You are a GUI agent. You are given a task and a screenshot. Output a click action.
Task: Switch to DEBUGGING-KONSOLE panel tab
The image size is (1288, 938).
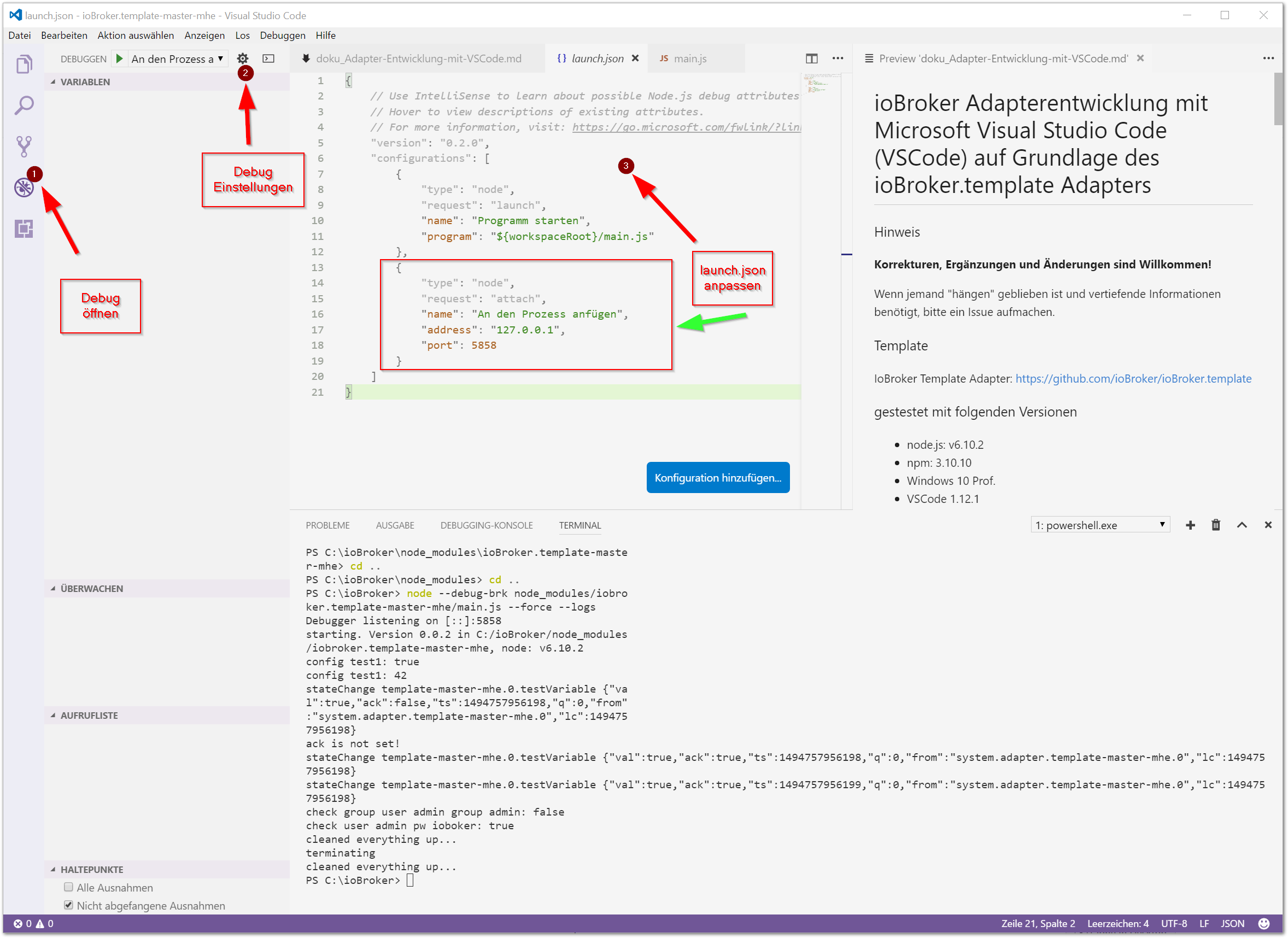(x=486, y=525)
